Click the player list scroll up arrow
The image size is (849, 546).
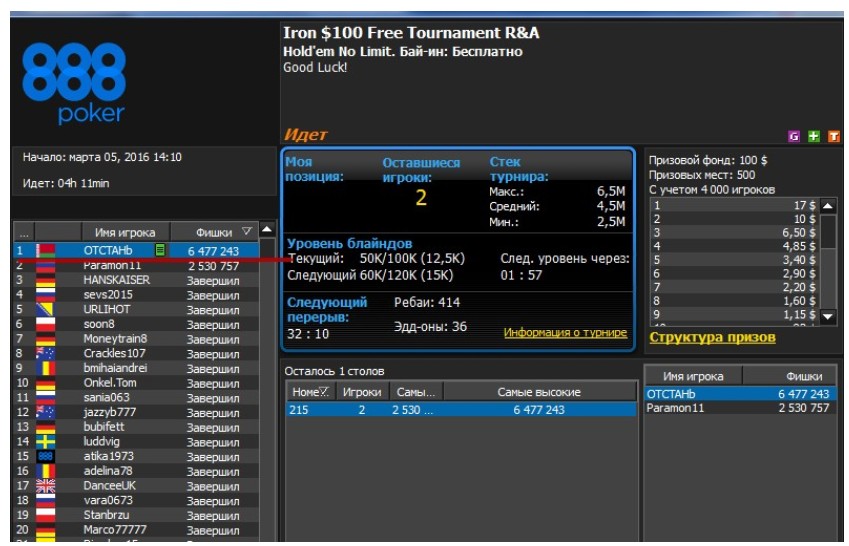pyautogui.click(x=266, y=230)
